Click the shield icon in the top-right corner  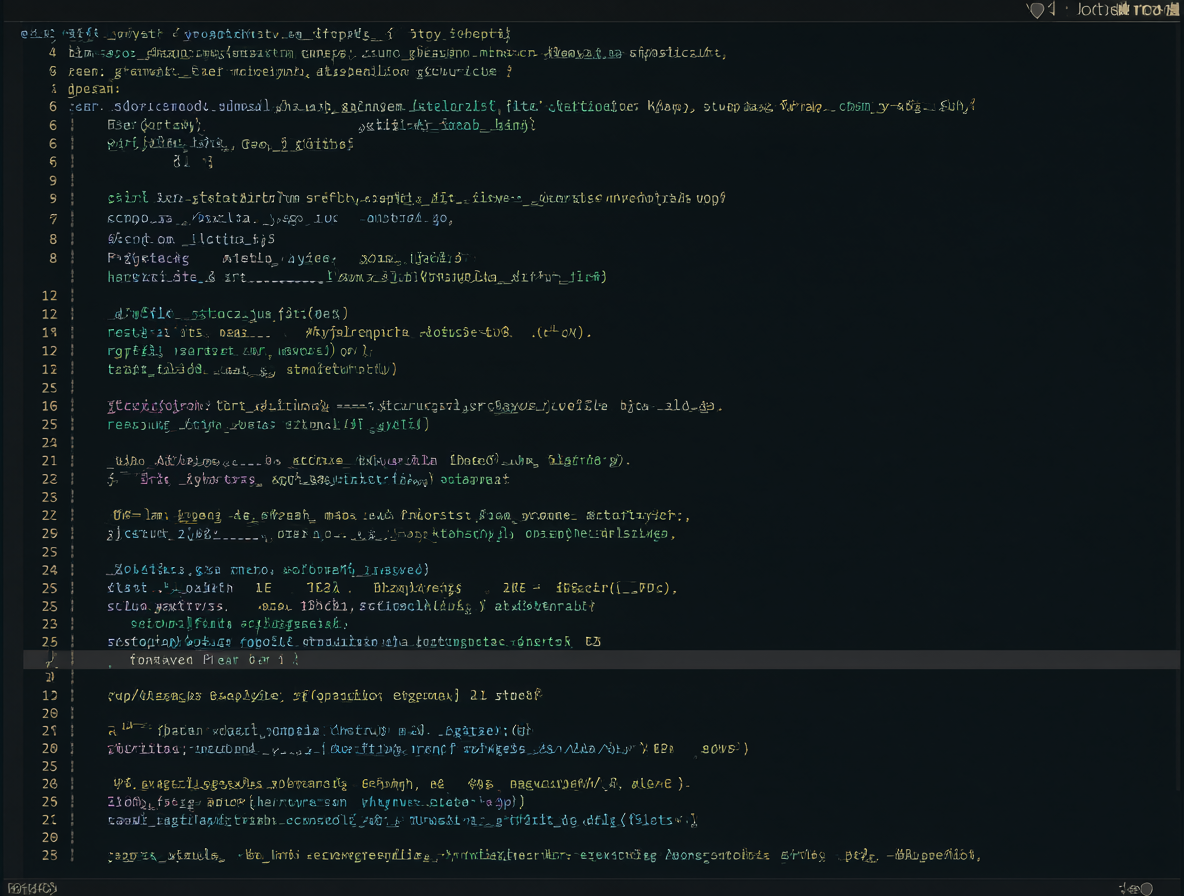1036,10
